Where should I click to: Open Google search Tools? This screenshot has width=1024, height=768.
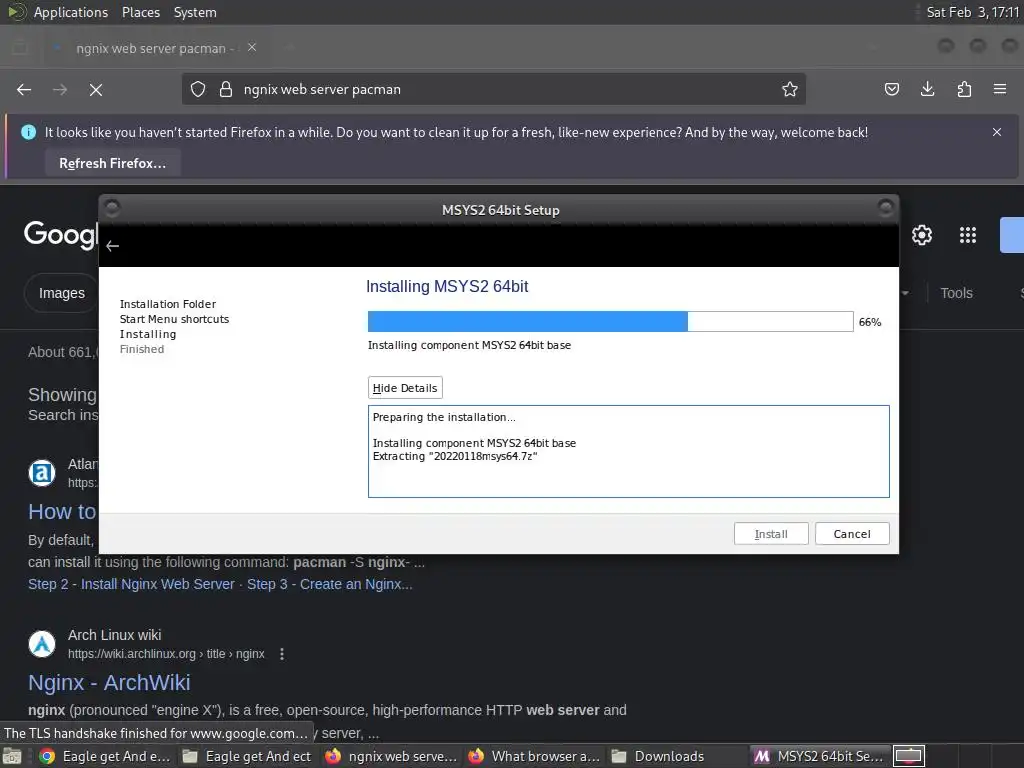click(x=956, y=293)
